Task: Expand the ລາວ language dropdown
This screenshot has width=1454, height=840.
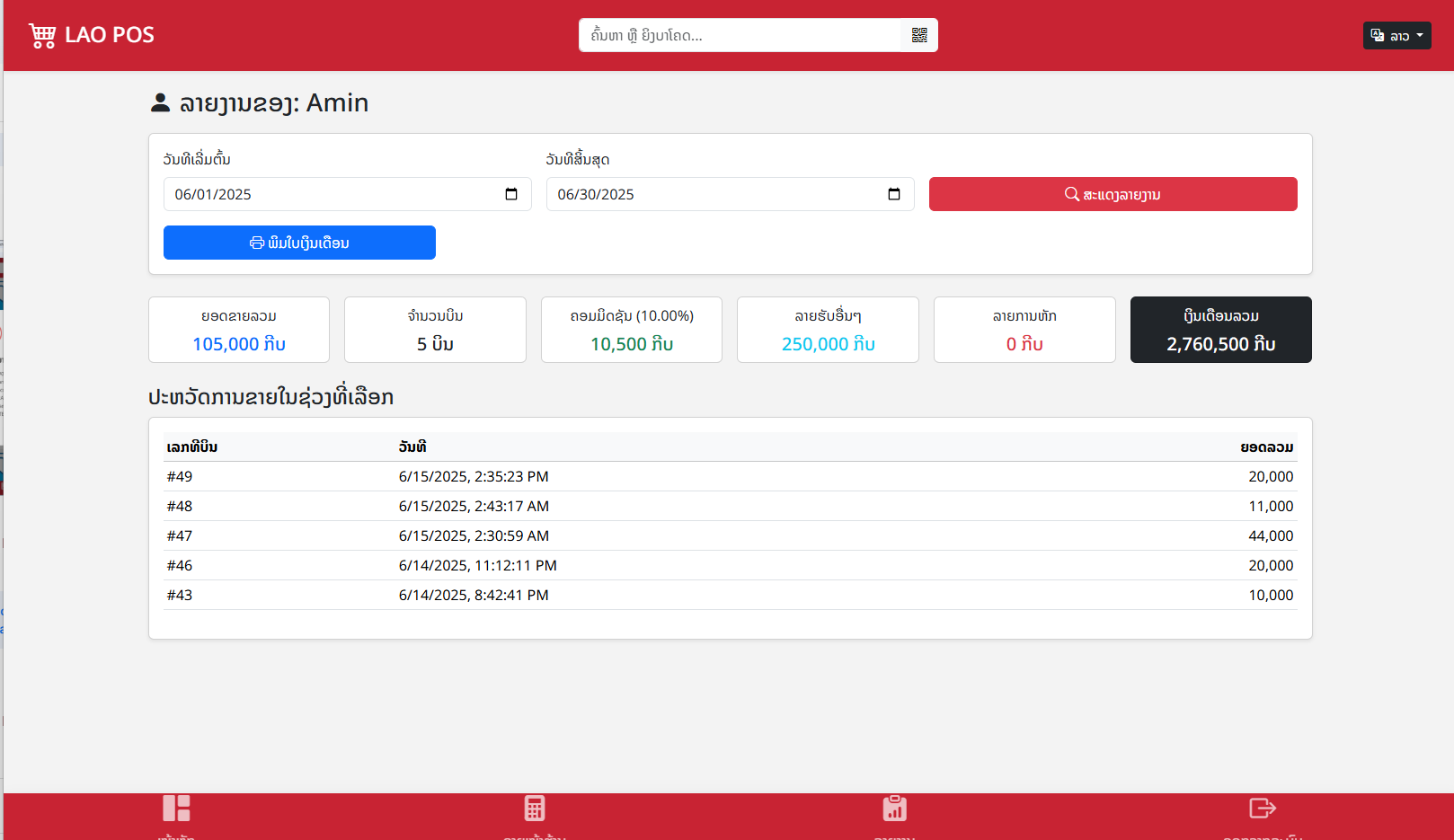Action: [1396, 36]
